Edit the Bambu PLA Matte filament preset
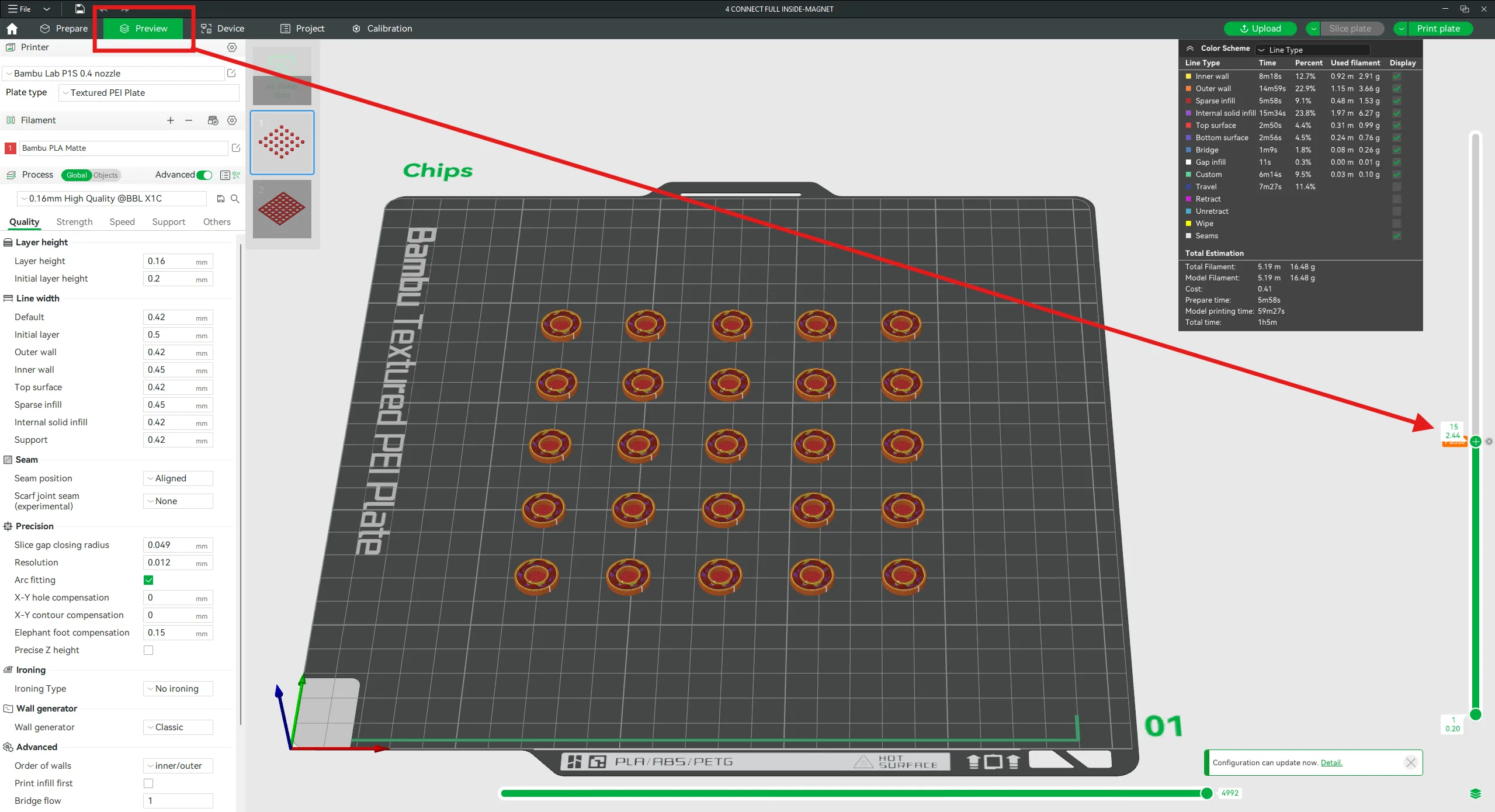Screen dimensions: 1495x812 tap(236, 148)
